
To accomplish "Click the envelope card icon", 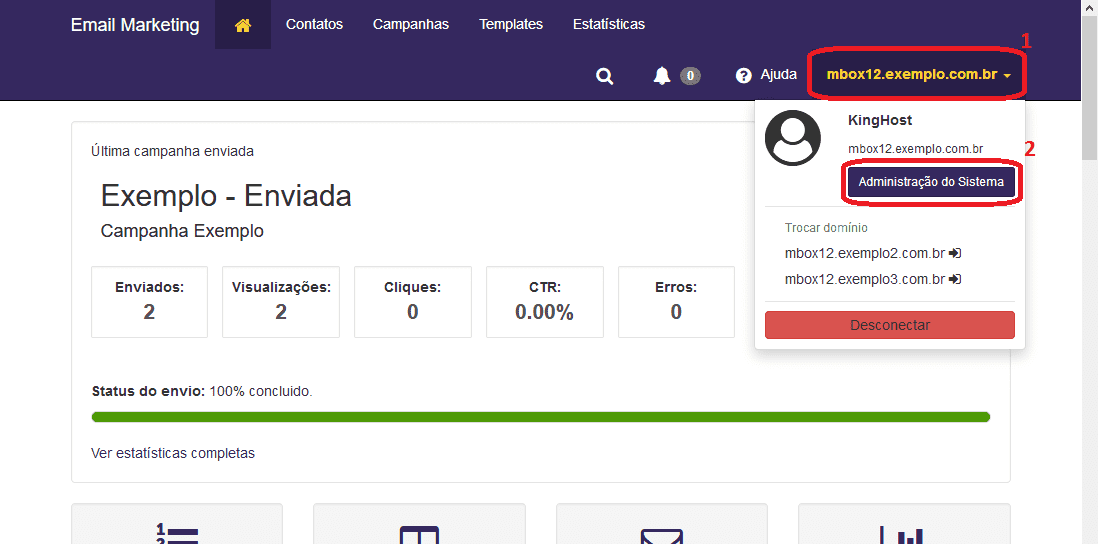I will point(661,536).
